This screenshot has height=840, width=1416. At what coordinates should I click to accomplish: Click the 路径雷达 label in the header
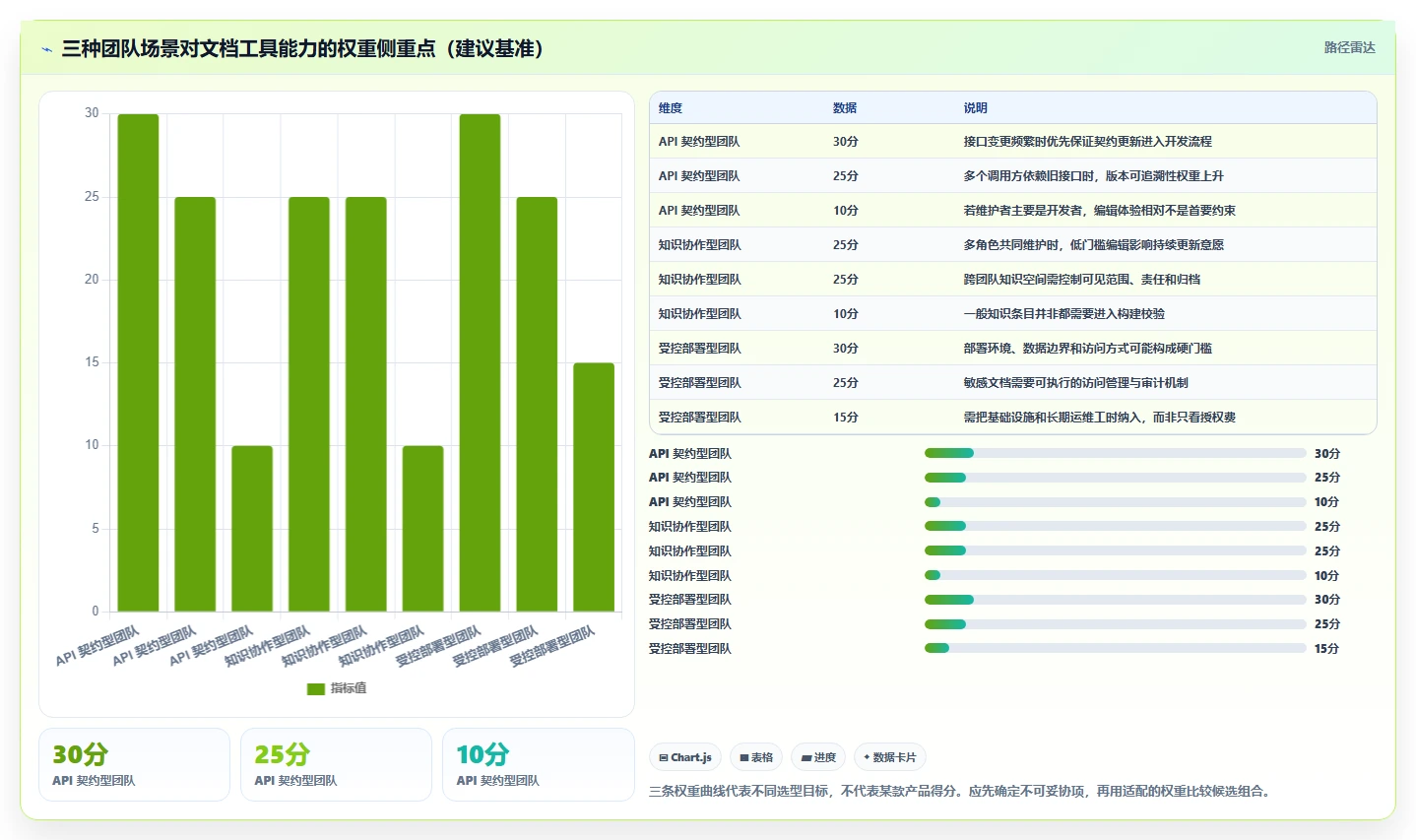pyautogui.click(x=1349, y=47)
